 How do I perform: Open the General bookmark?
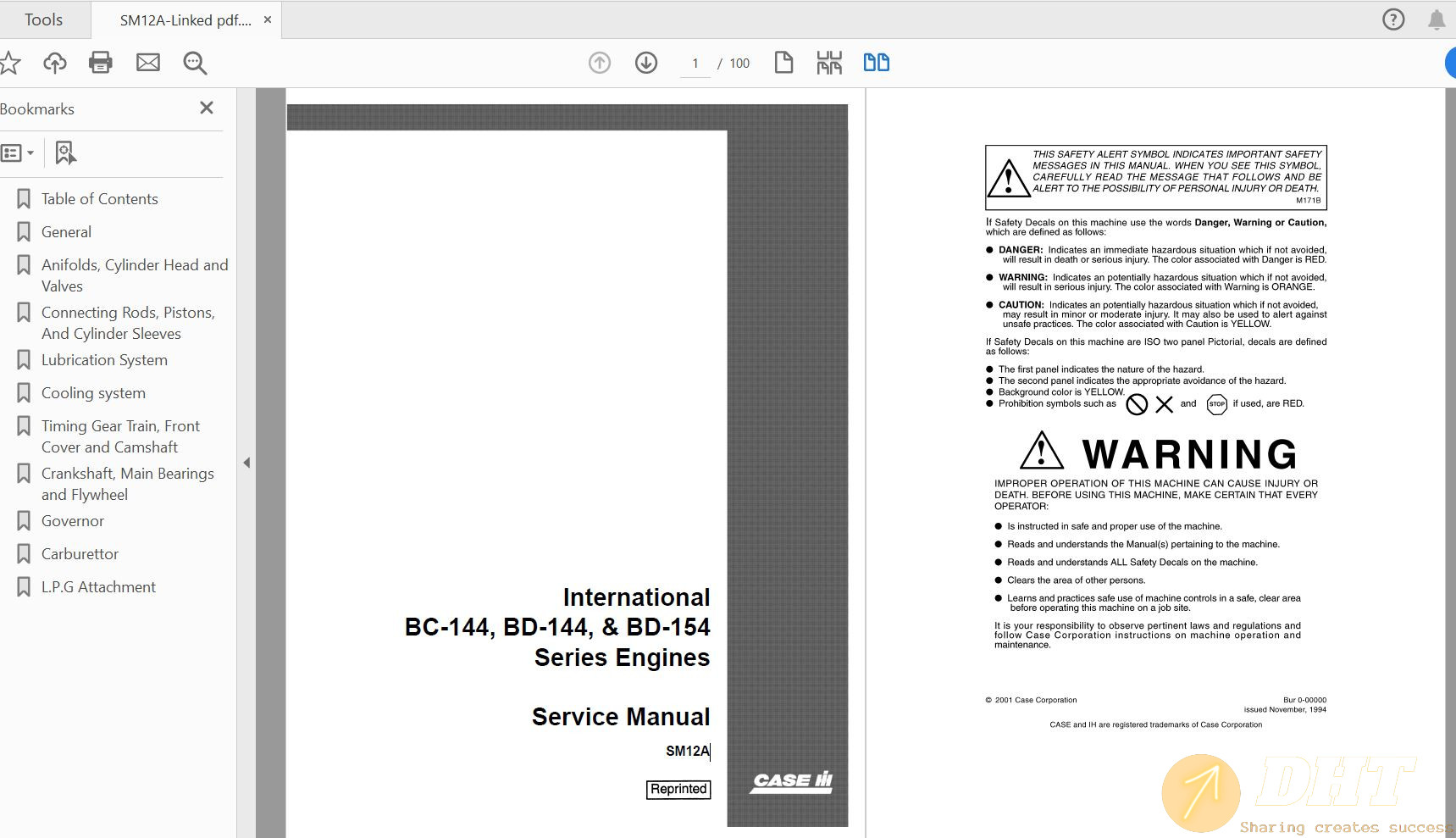pos(66,232)
